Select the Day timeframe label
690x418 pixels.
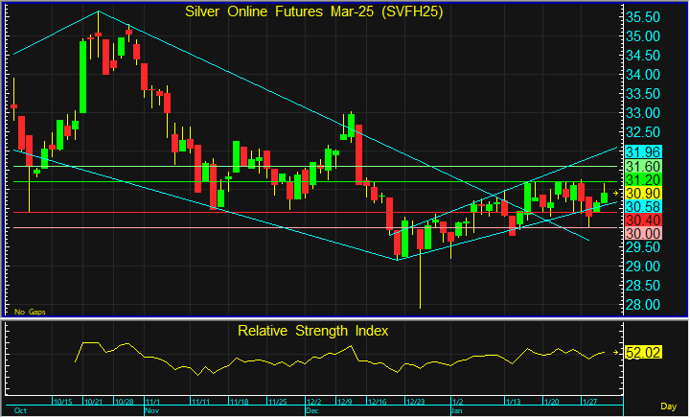[668, 406]
